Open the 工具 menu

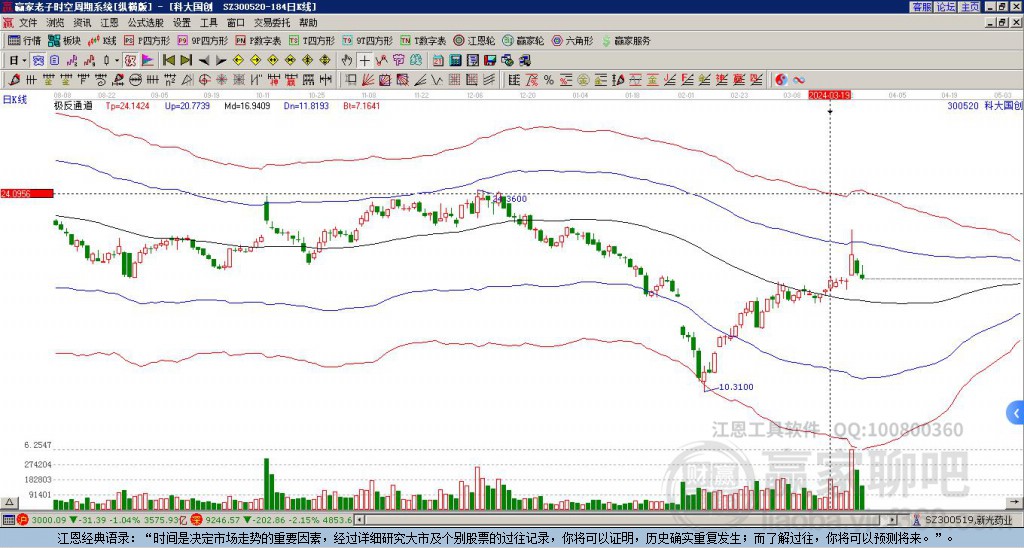[x=208, y=23]
